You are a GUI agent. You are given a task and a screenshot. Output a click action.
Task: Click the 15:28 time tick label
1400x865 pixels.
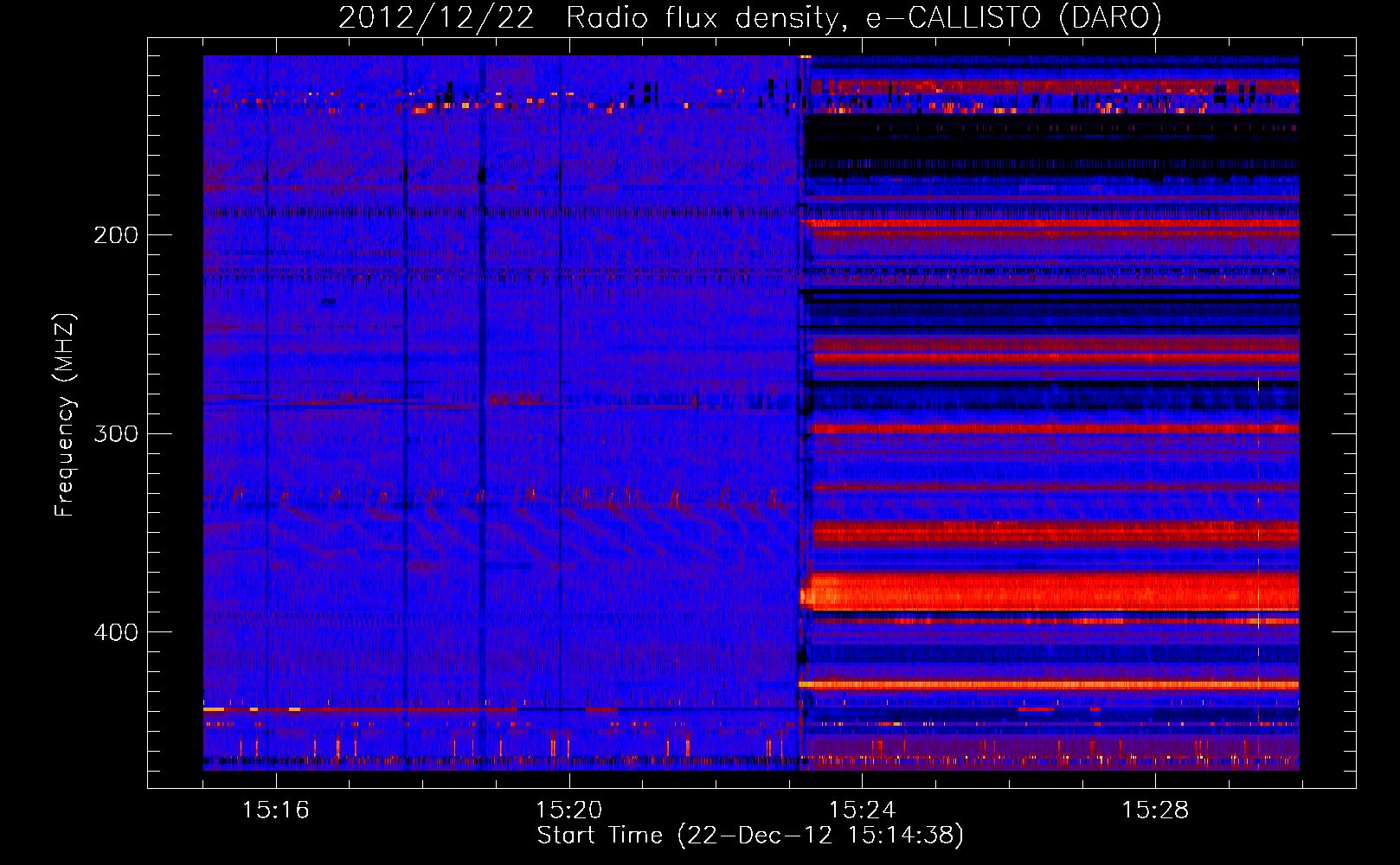tap(1155, 811)
